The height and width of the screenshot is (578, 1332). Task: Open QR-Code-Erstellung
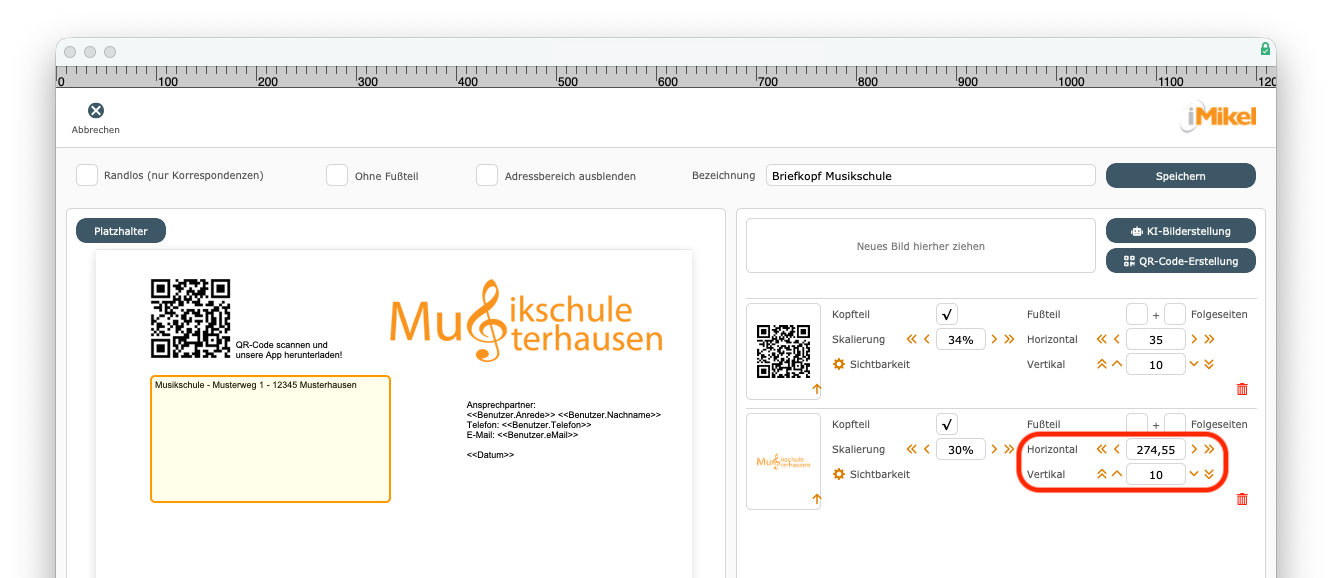coord(1180,260)
